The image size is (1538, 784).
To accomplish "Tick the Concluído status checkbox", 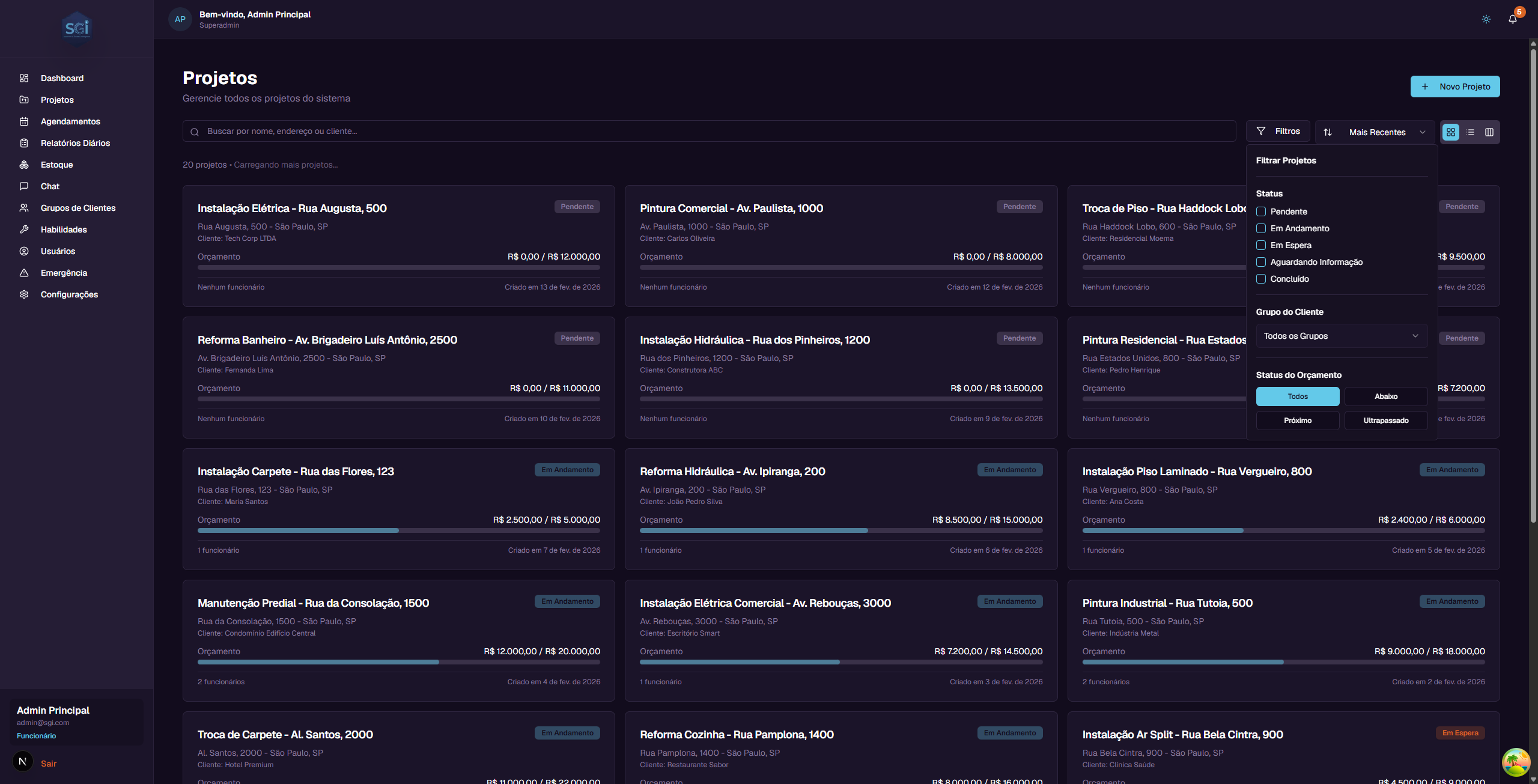I will coord(1261,279).
